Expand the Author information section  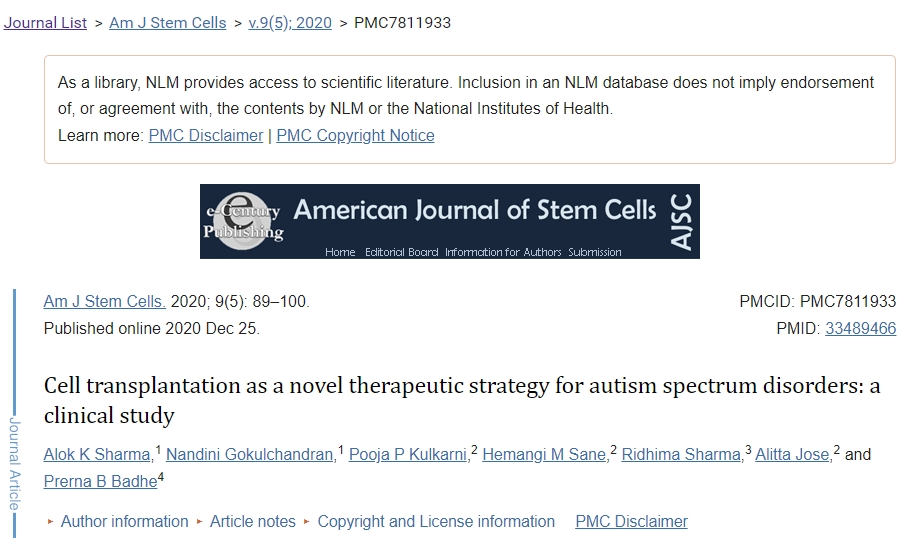pos(124,521)
